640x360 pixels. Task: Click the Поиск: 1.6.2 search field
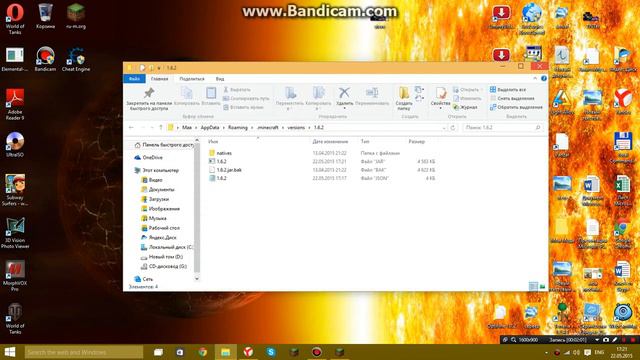[504, 128]
